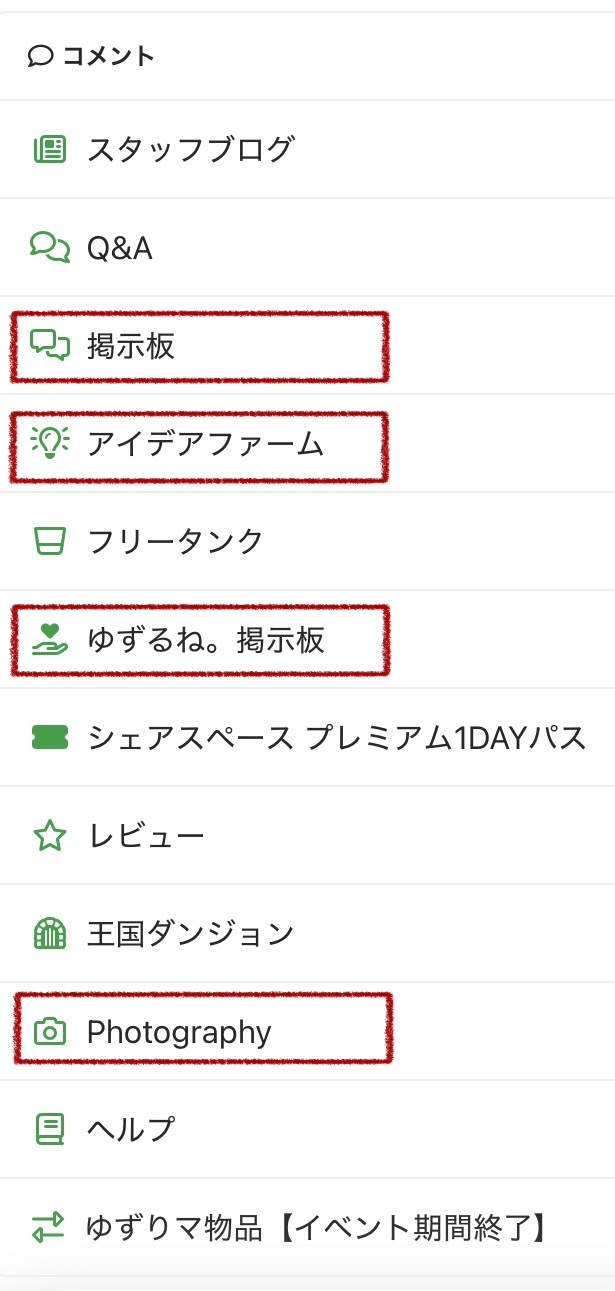Select the Q&A menu entry
The image size is (615, 1291).
coord(120,247)
